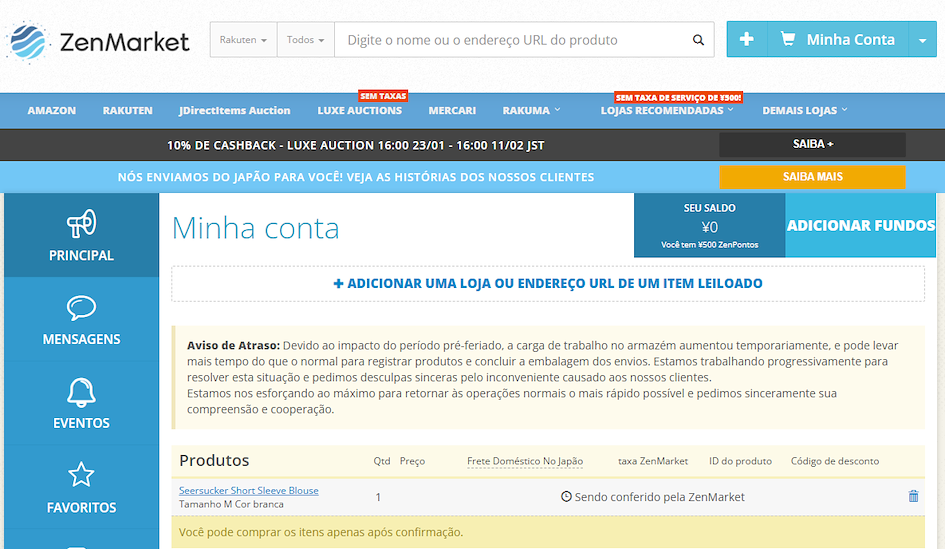945x549 pixels.
Task: Go to the AMAZON tab
Action: pyautogui.click(x=52, y=110)
